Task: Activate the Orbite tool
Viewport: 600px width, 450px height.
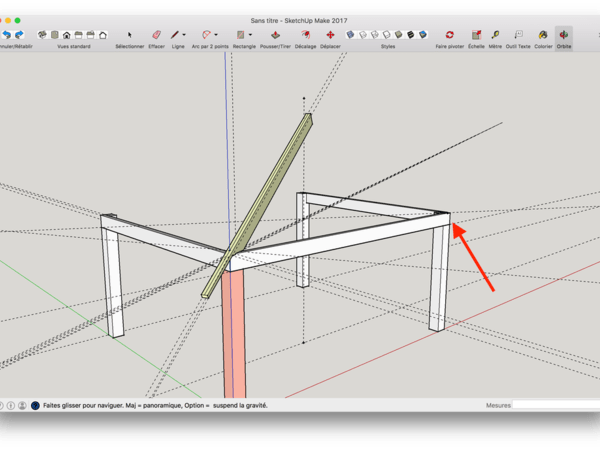Action: point(564,35)
